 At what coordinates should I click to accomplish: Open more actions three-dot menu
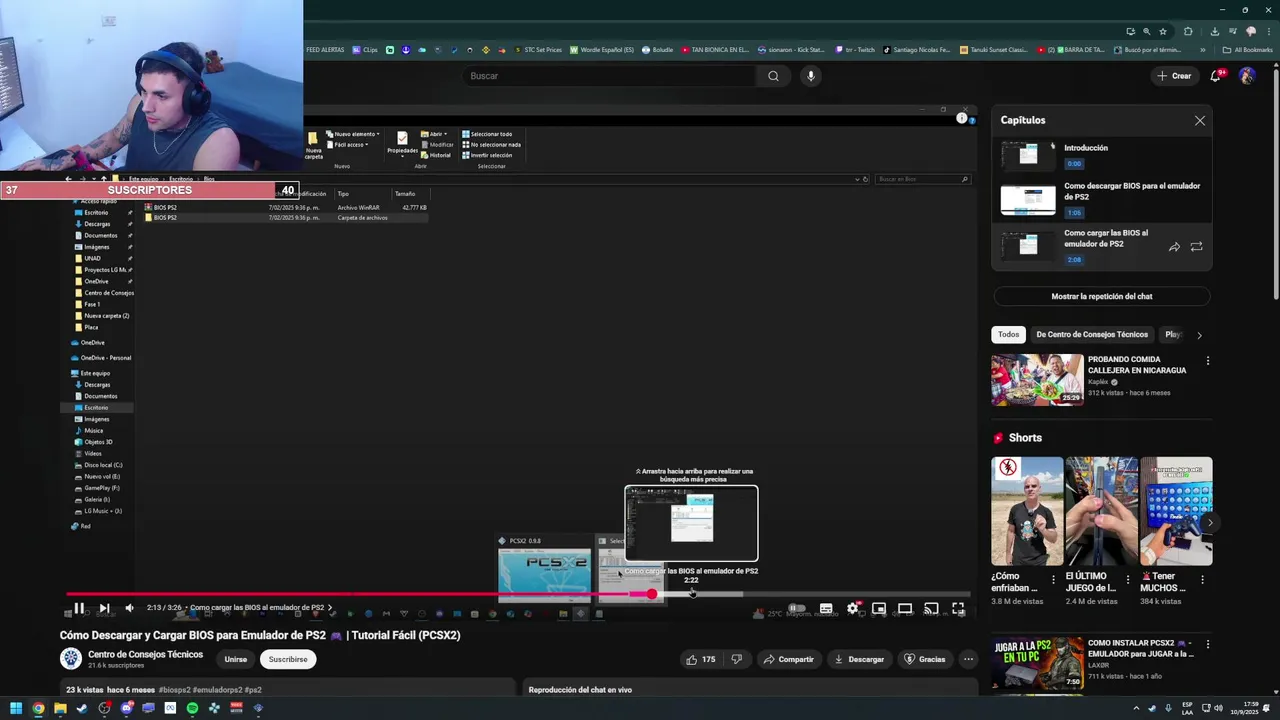968,659
